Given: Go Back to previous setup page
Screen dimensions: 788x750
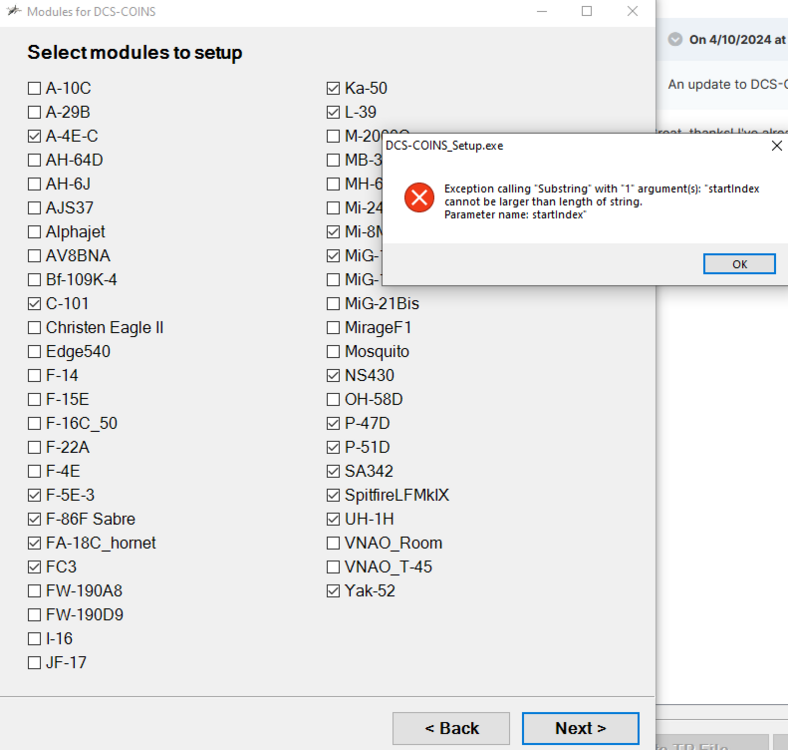Looking at the screenshot, I should 451,728.
